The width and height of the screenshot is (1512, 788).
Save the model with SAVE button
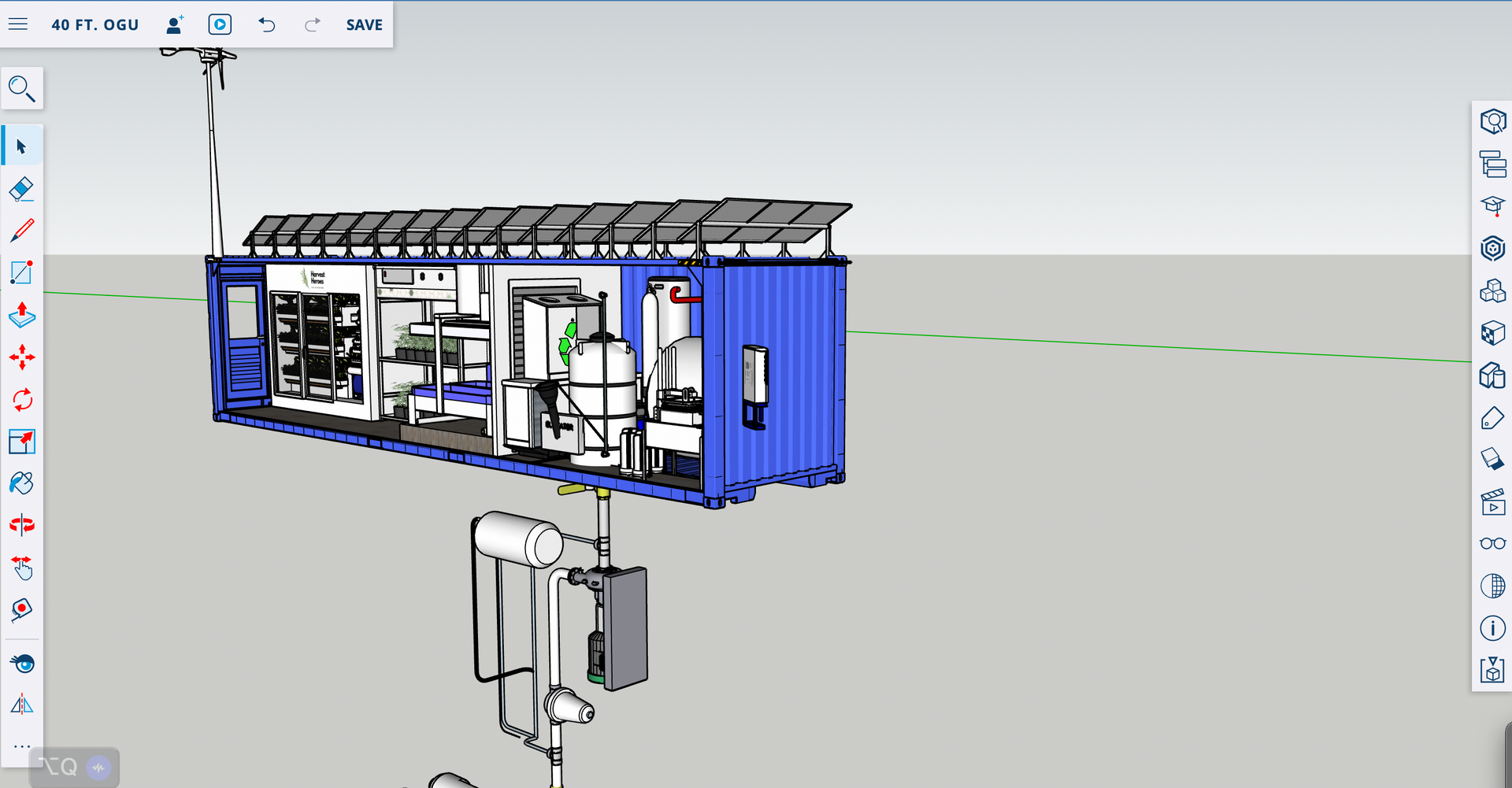365,25
